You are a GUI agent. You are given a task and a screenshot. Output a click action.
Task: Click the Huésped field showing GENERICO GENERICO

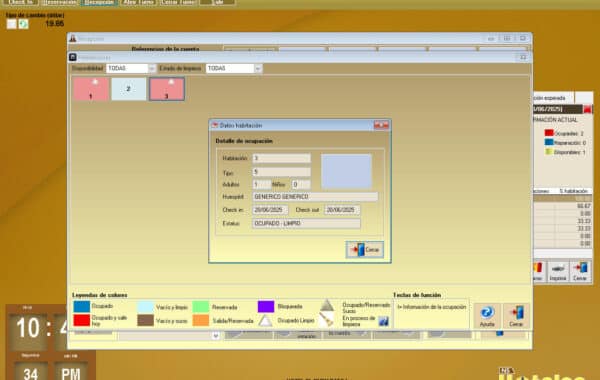click(x=315, y=197)
